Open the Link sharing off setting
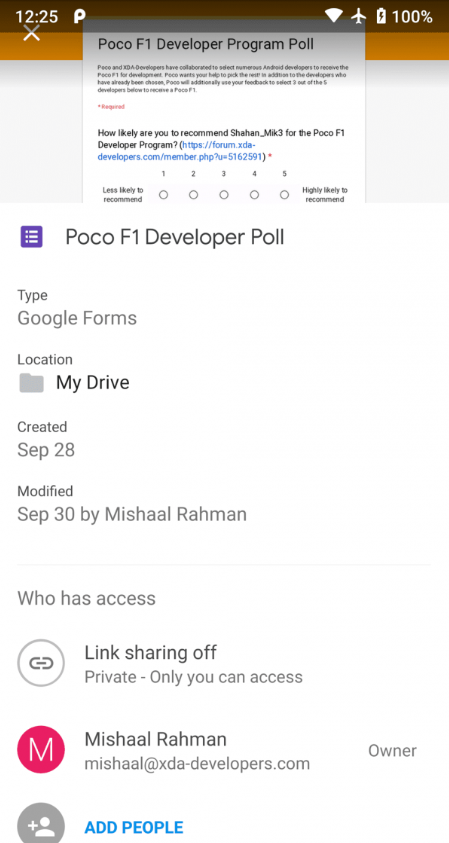Screen dimensions: 449x843 coord(224,663)
